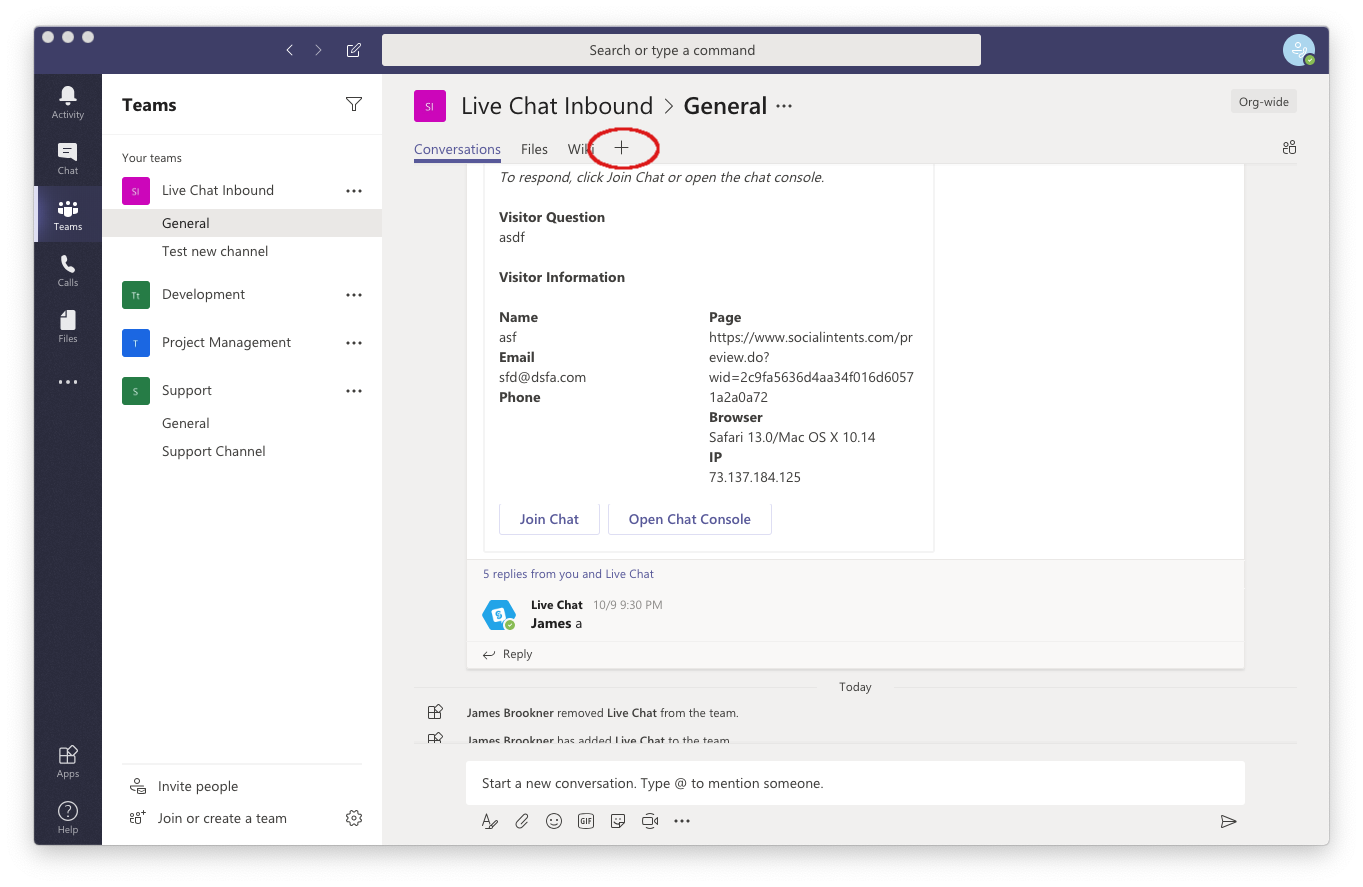The width and height of the screenshot is (1363, 887).
Task: Open General channel header ellipsis menu
Action: (x=784, y=106)
